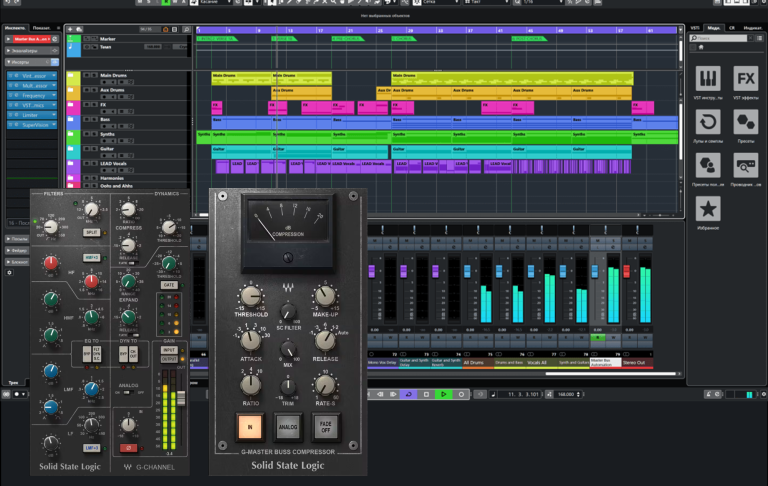Toggle the purple Cycle loop button

point(408,395)
